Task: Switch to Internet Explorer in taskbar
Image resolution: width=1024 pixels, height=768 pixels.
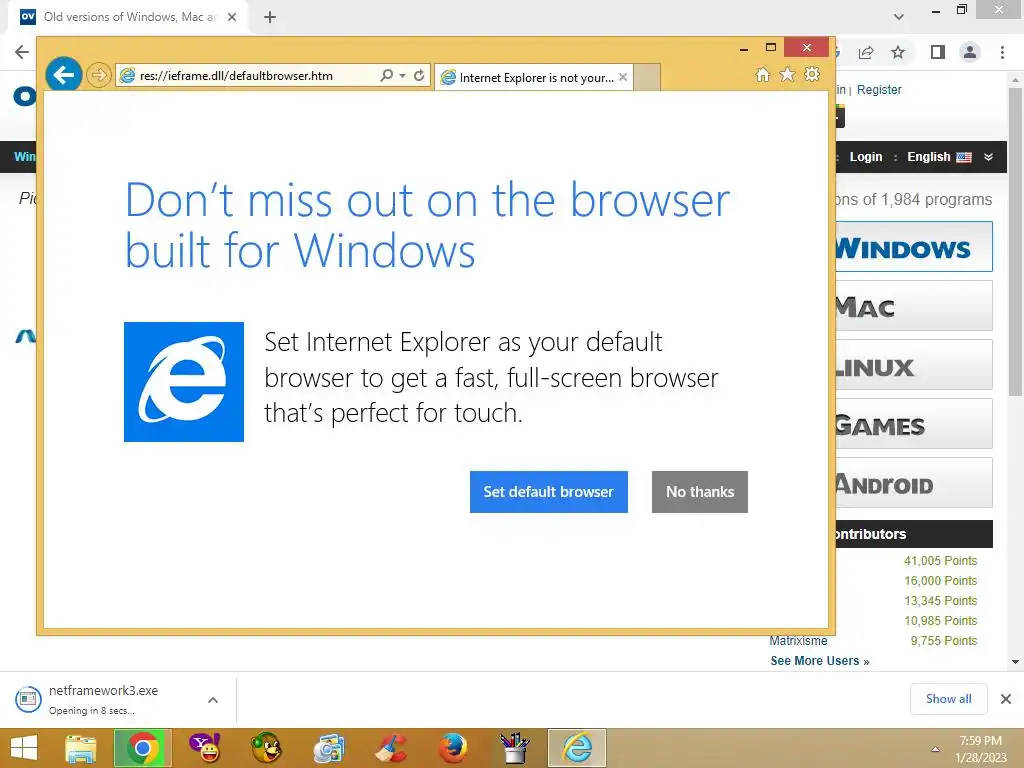Action: click(x=577, y=748)
